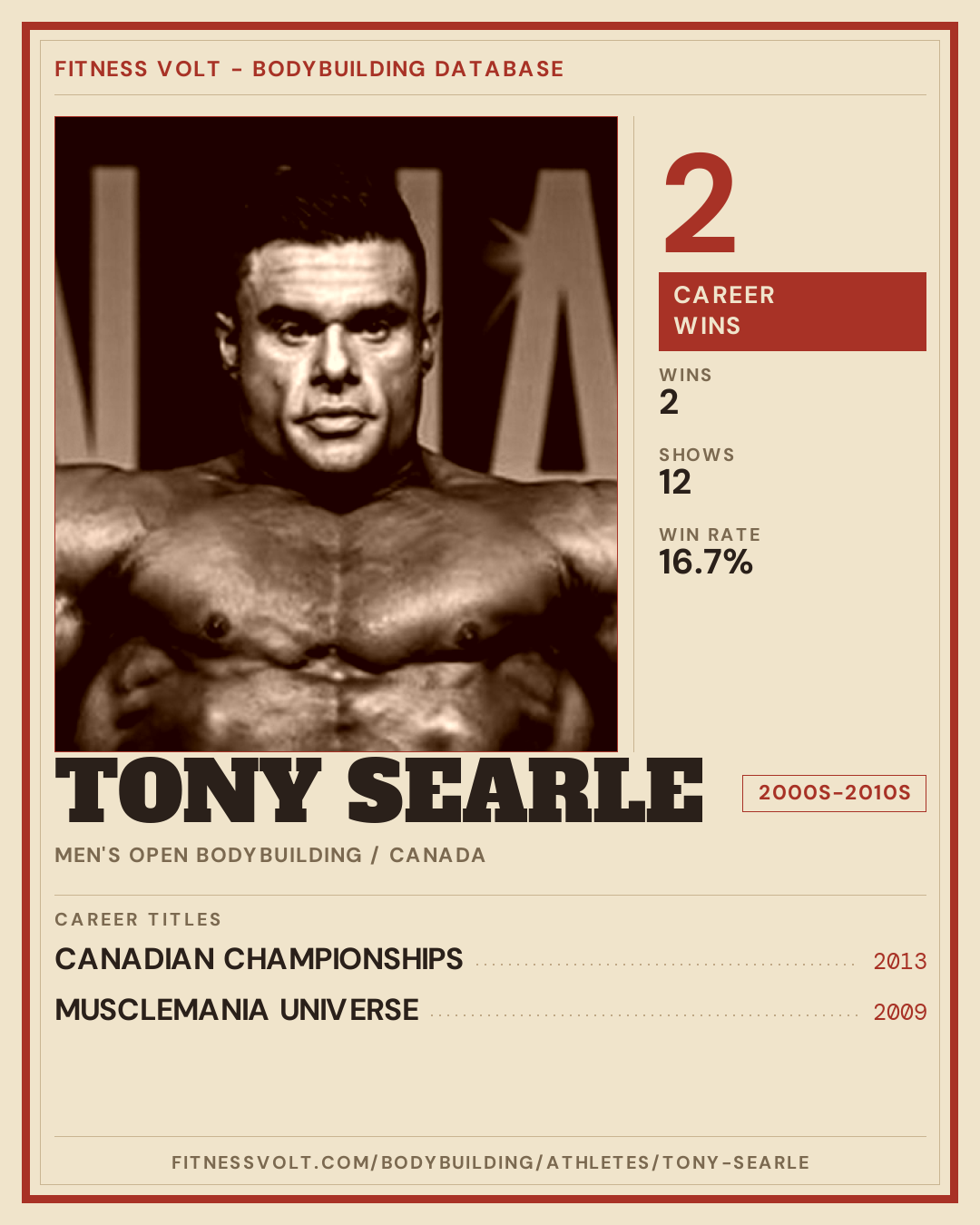The image size is (980, 1225).
Task: Click the Shows stat value 12
Action: (675, 482)
